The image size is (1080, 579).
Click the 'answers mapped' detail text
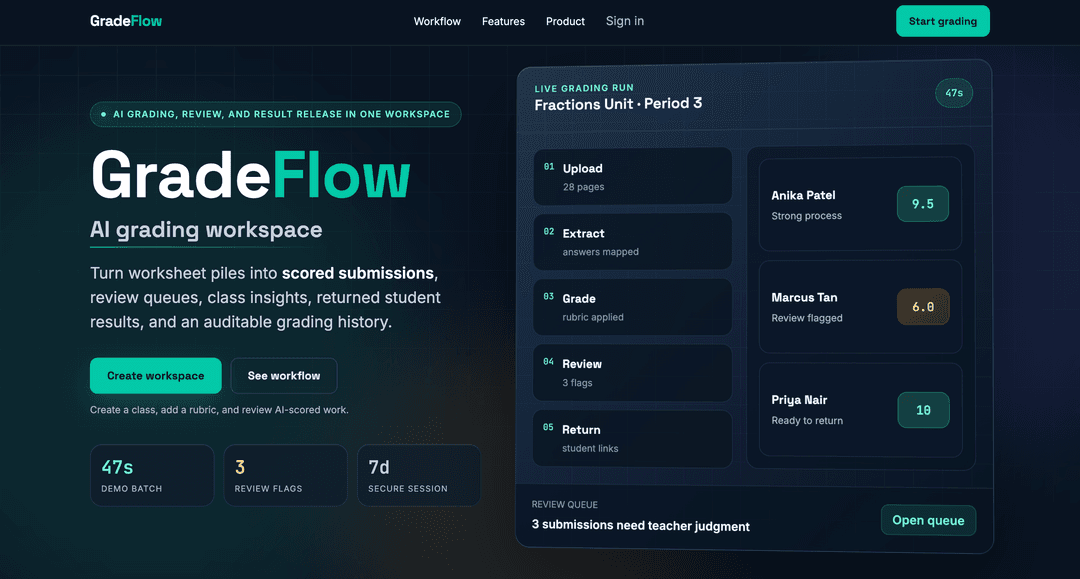tap(601, 252)
